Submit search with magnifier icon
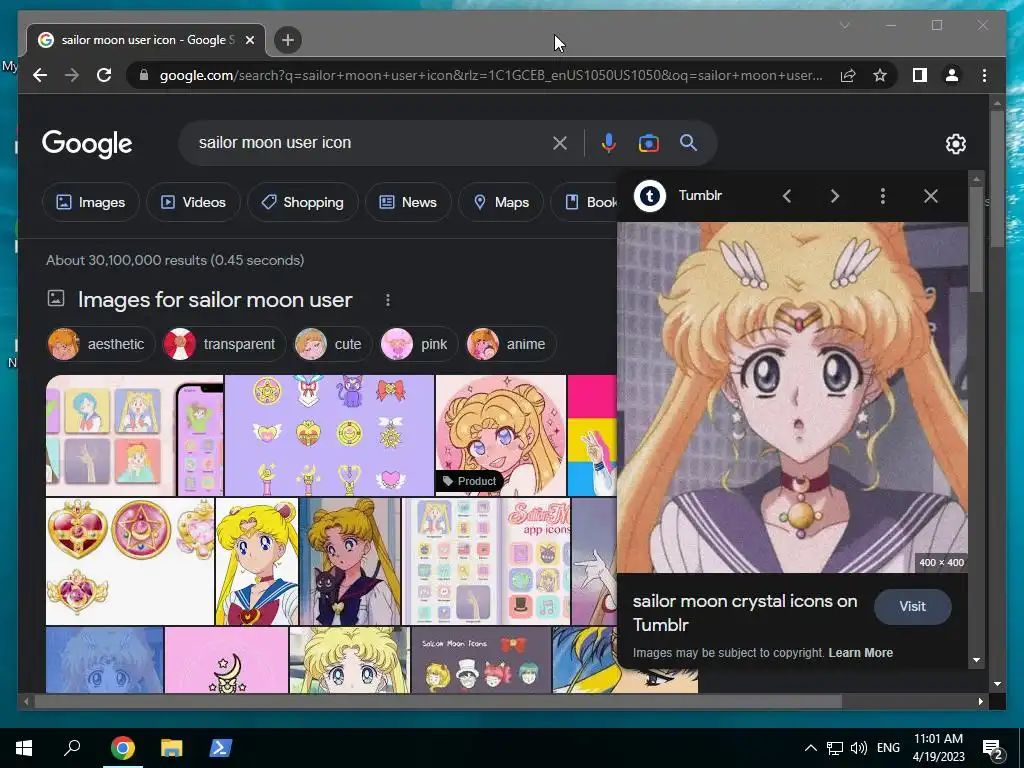The width and height of the screenshot is (1024, 768). (x=688, y=142)
